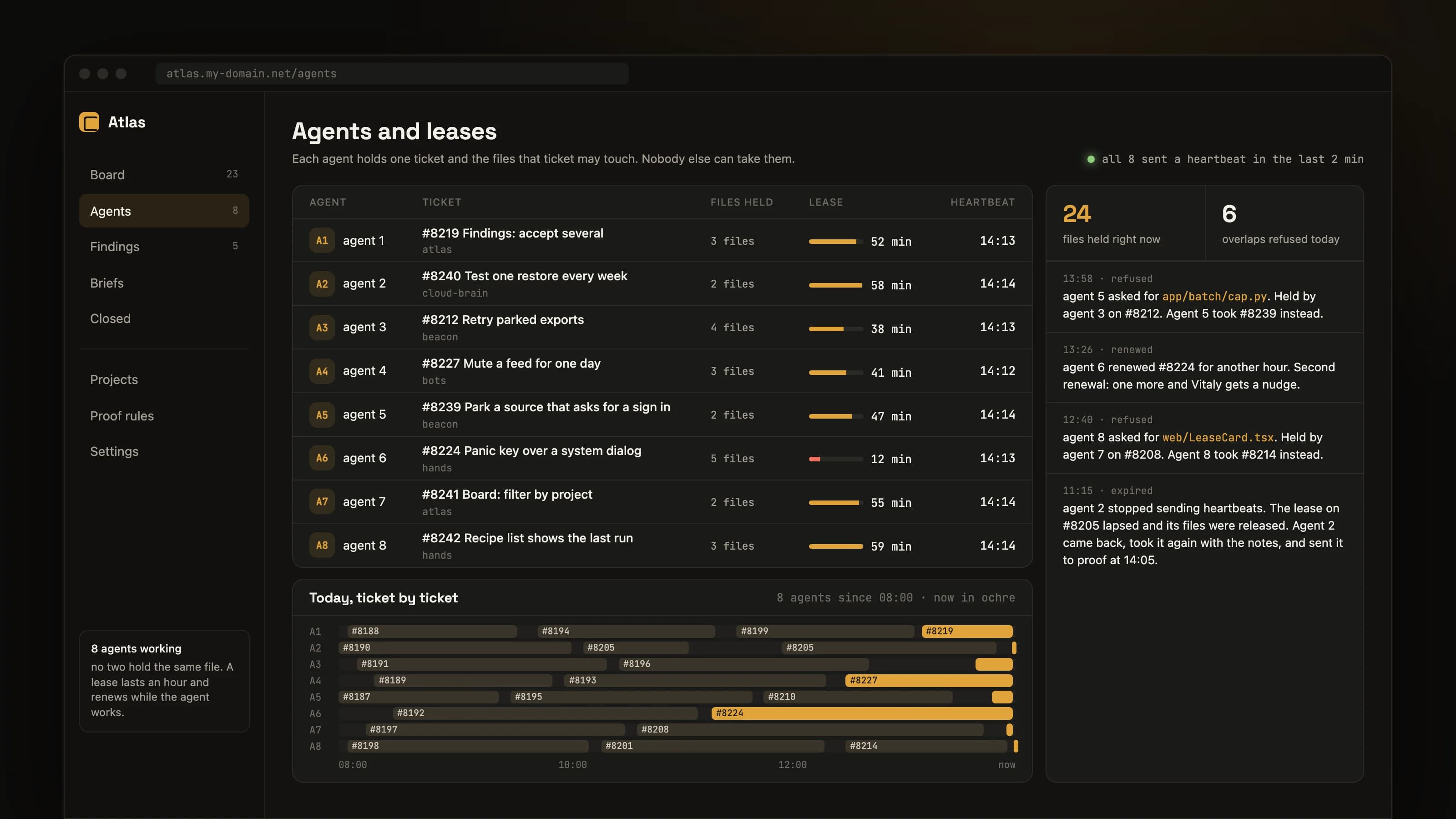Viewport: 1456px width, 819px height.
Task: Click the 13:26 renewed log entry
Action: (x=1204, y=367)
